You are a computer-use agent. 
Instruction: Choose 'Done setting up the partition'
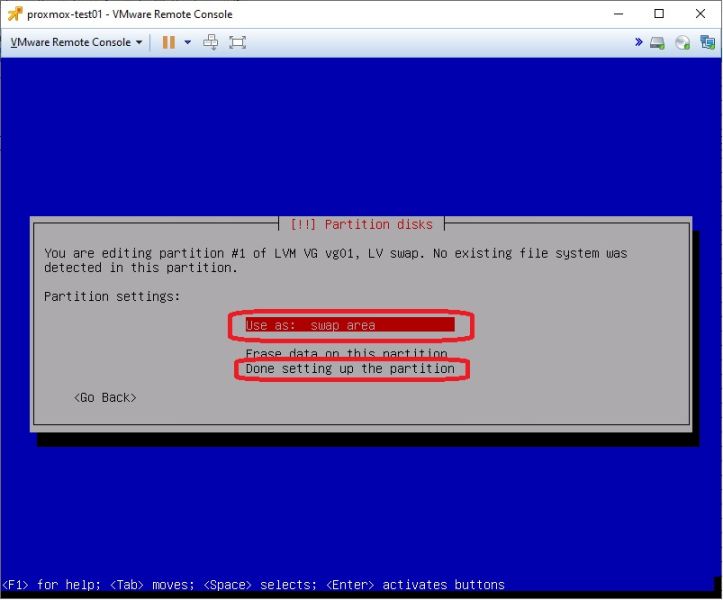350,369
